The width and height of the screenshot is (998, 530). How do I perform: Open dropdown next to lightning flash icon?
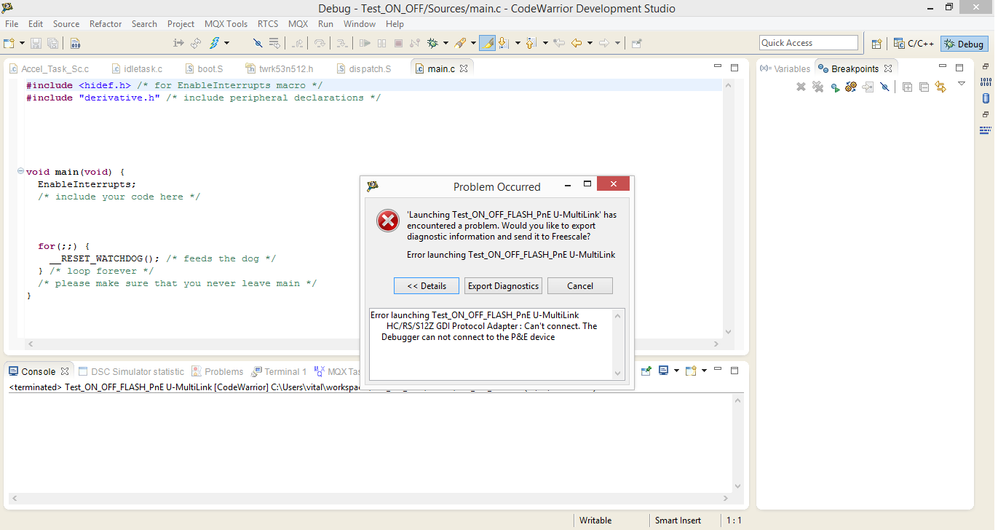pyautogui.click(x=227, y=43)
